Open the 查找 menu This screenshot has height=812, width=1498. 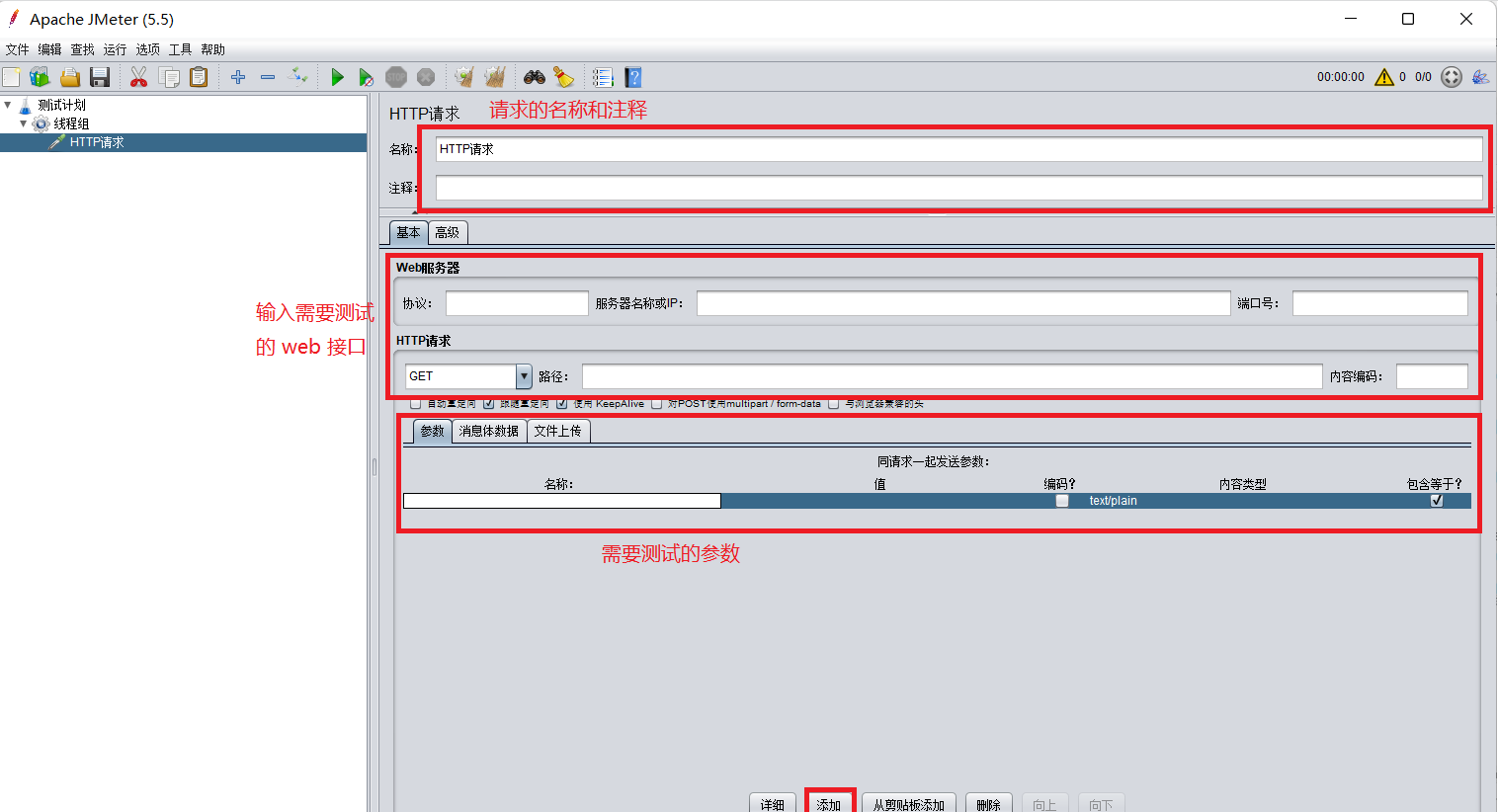(83, 49)
